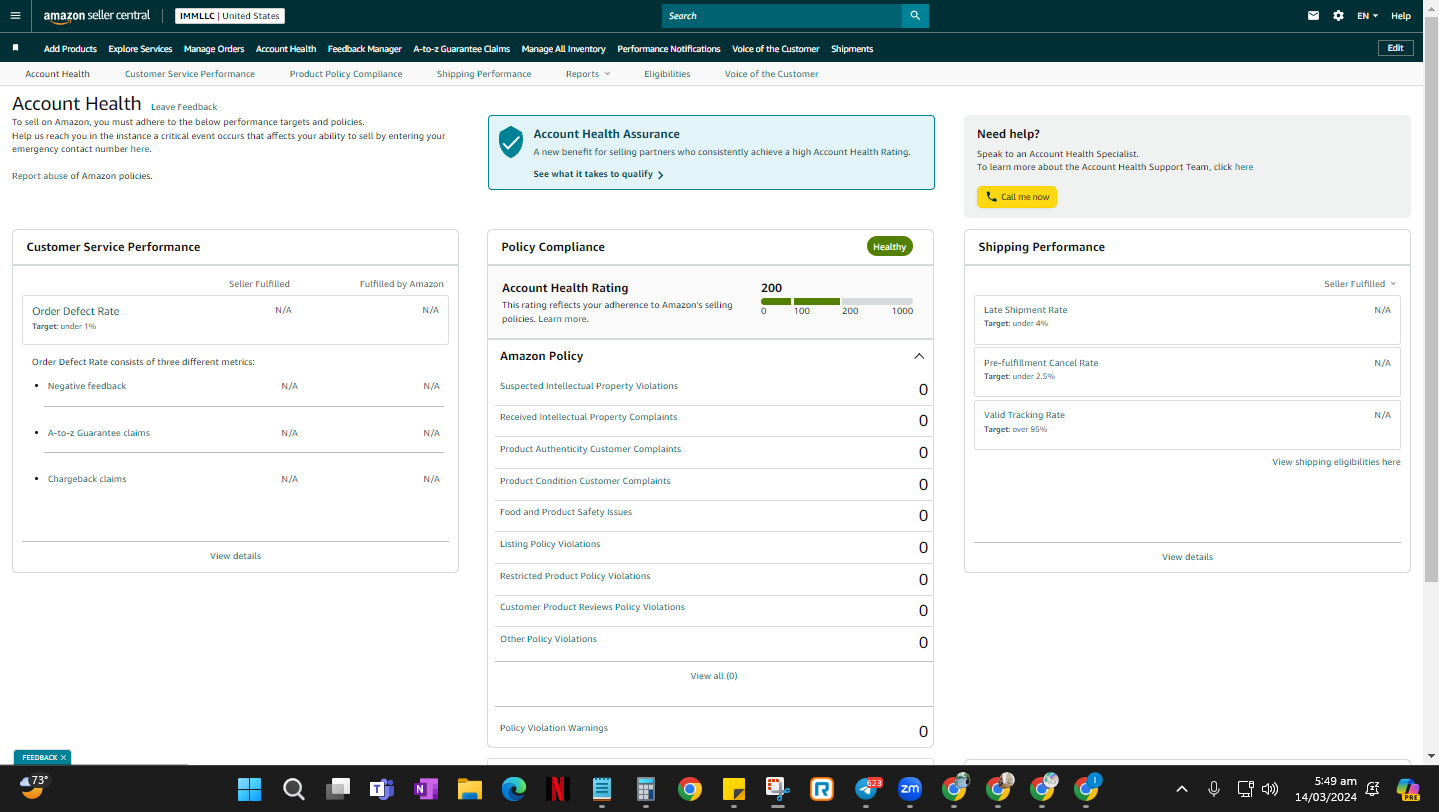Click See what it takes to qualify

(598, 174)
